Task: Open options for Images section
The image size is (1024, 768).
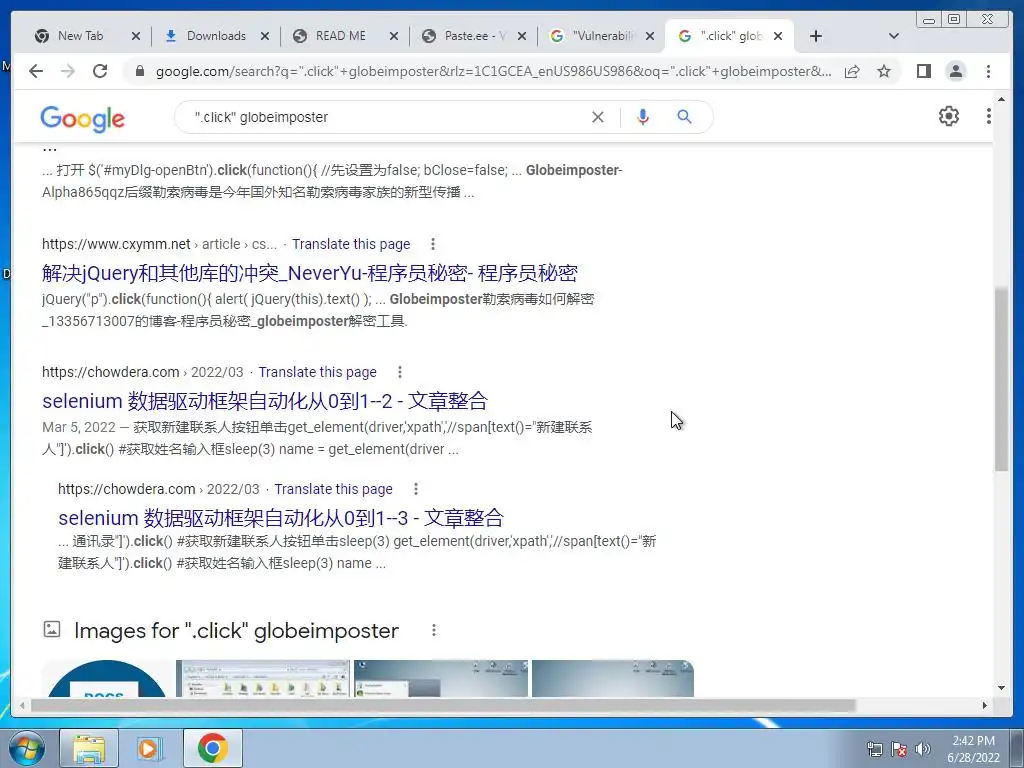Action: pos(434,630)
